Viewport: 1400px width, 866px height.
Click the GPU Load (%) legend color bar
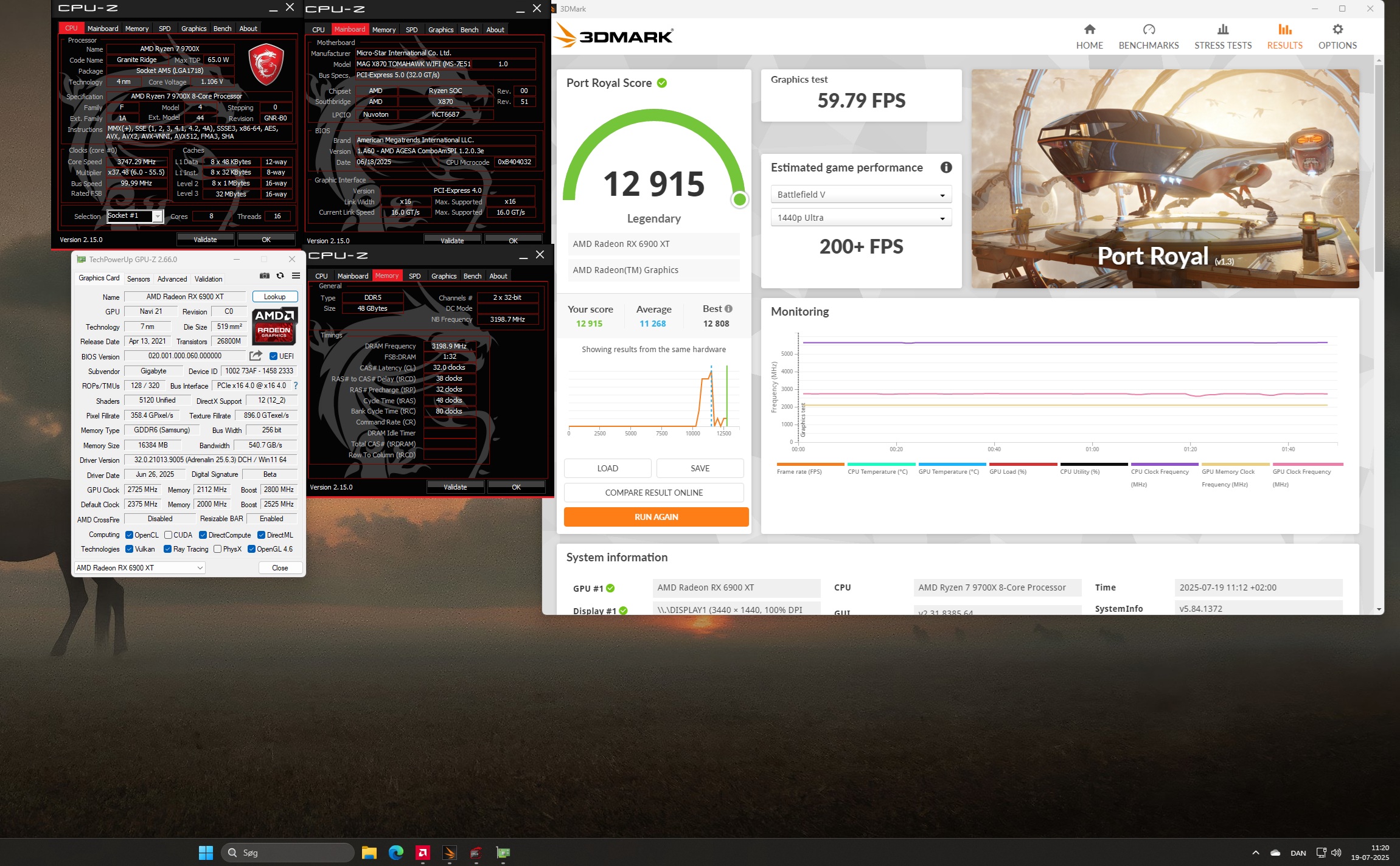coord(1023,464)
